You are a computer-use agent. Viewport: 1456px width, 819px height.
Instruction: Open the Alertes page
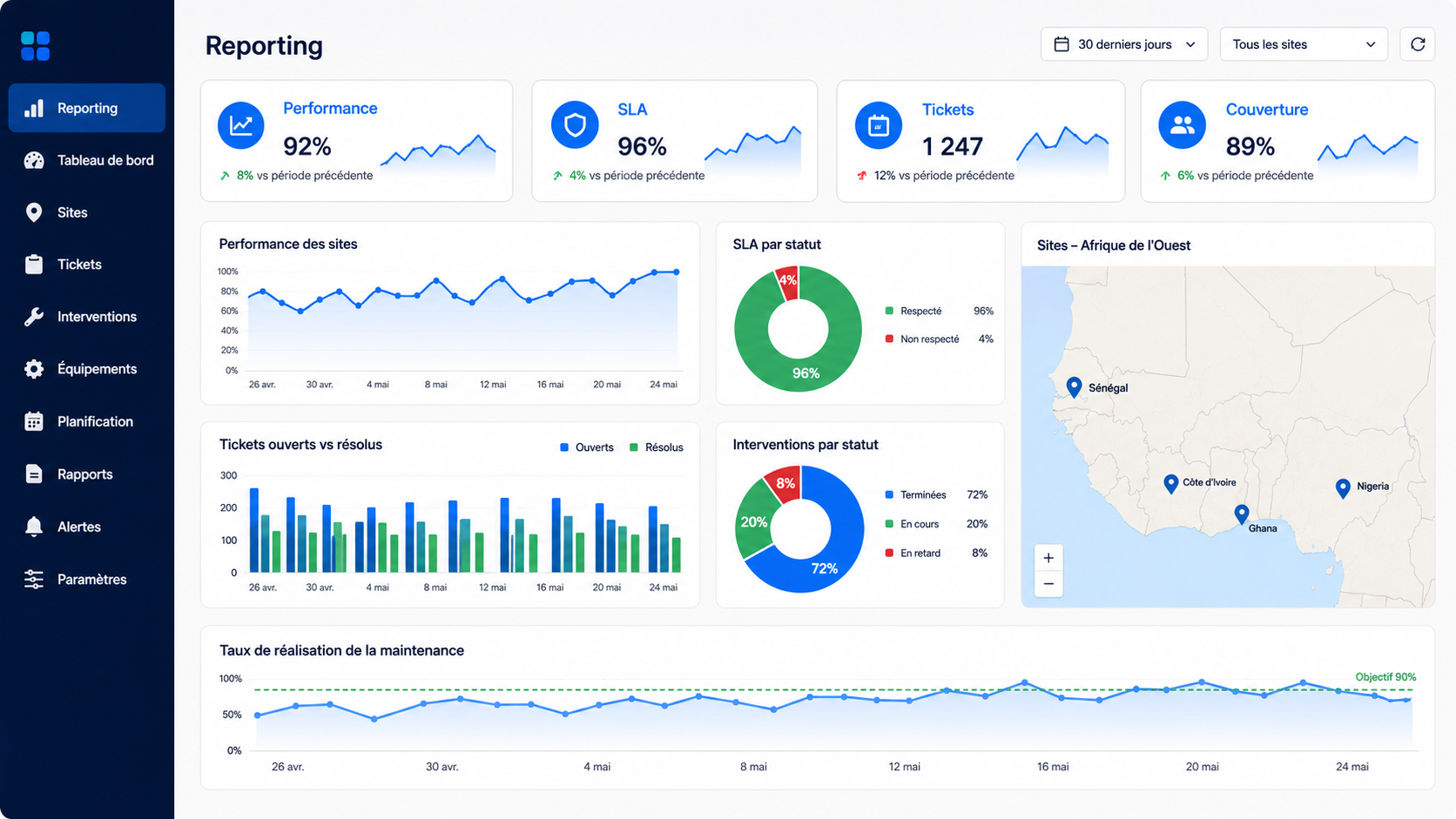point(87,527)
